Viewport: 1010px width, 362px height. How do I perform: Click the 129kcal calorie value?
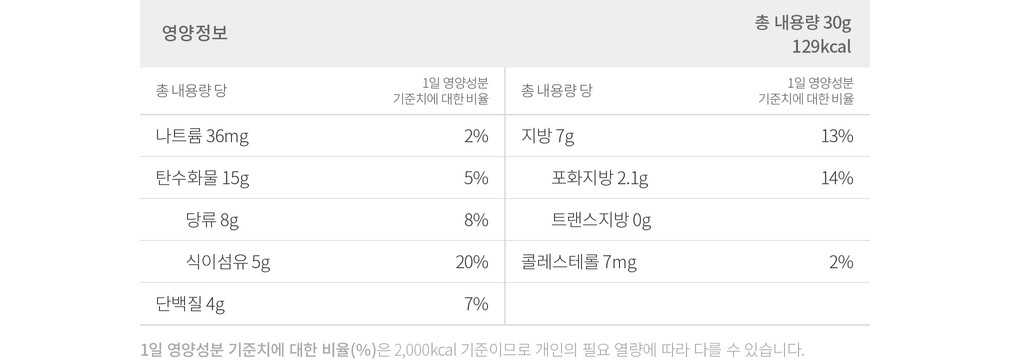(x=823, y=47)
